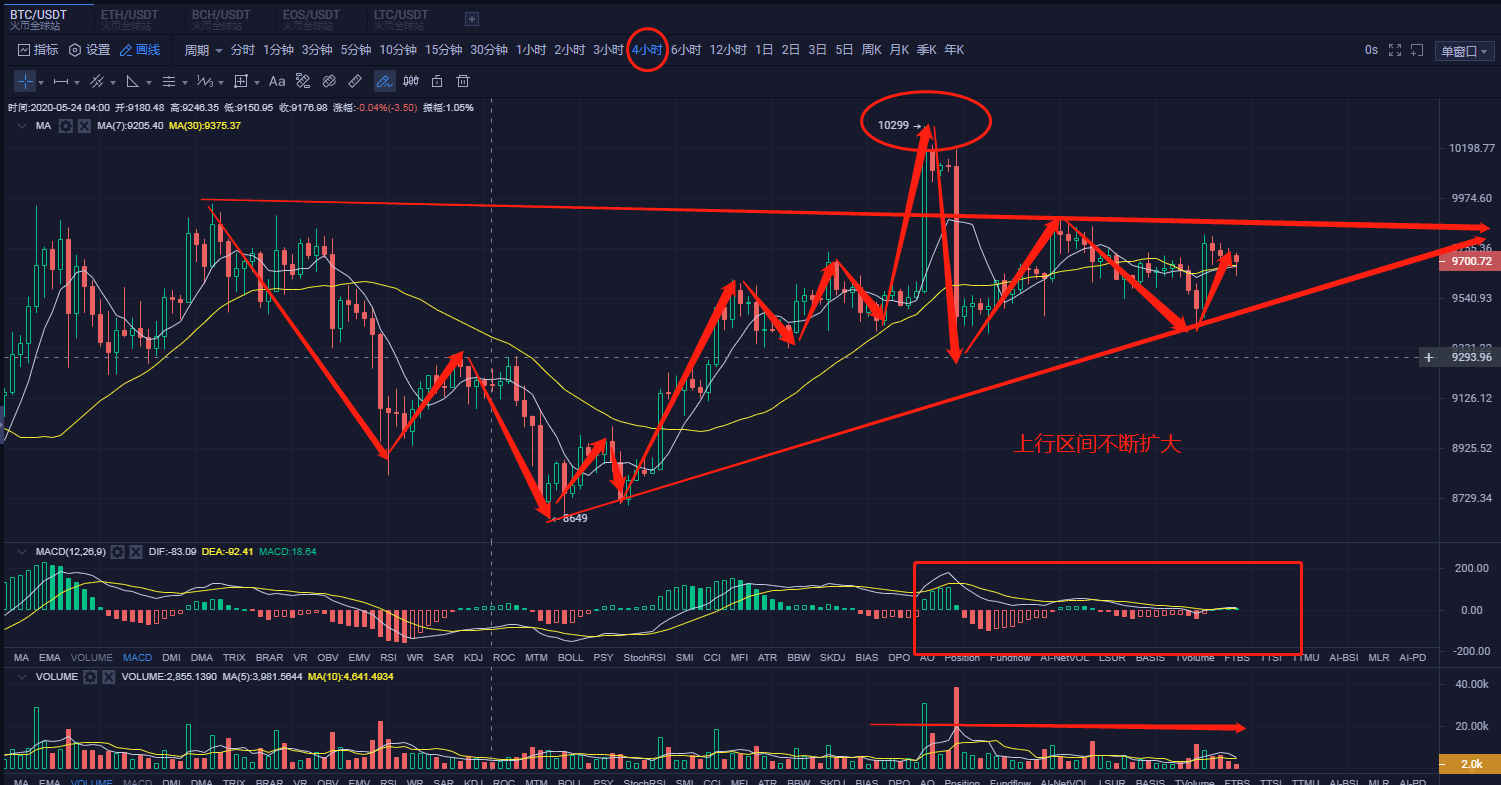The height and width of the screenshot is (785, 1501).
Task: Select the 周K weekly timeframe
Action: coord(871,50)
